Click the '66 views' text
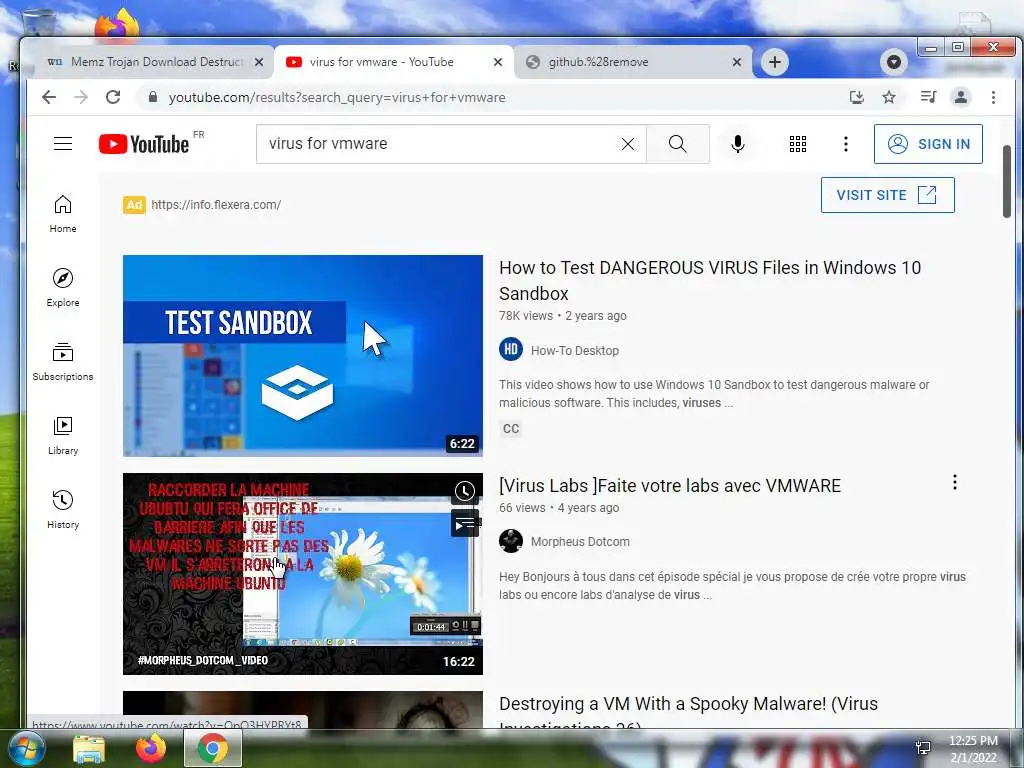1024x768 pixels. pos(522,507)
